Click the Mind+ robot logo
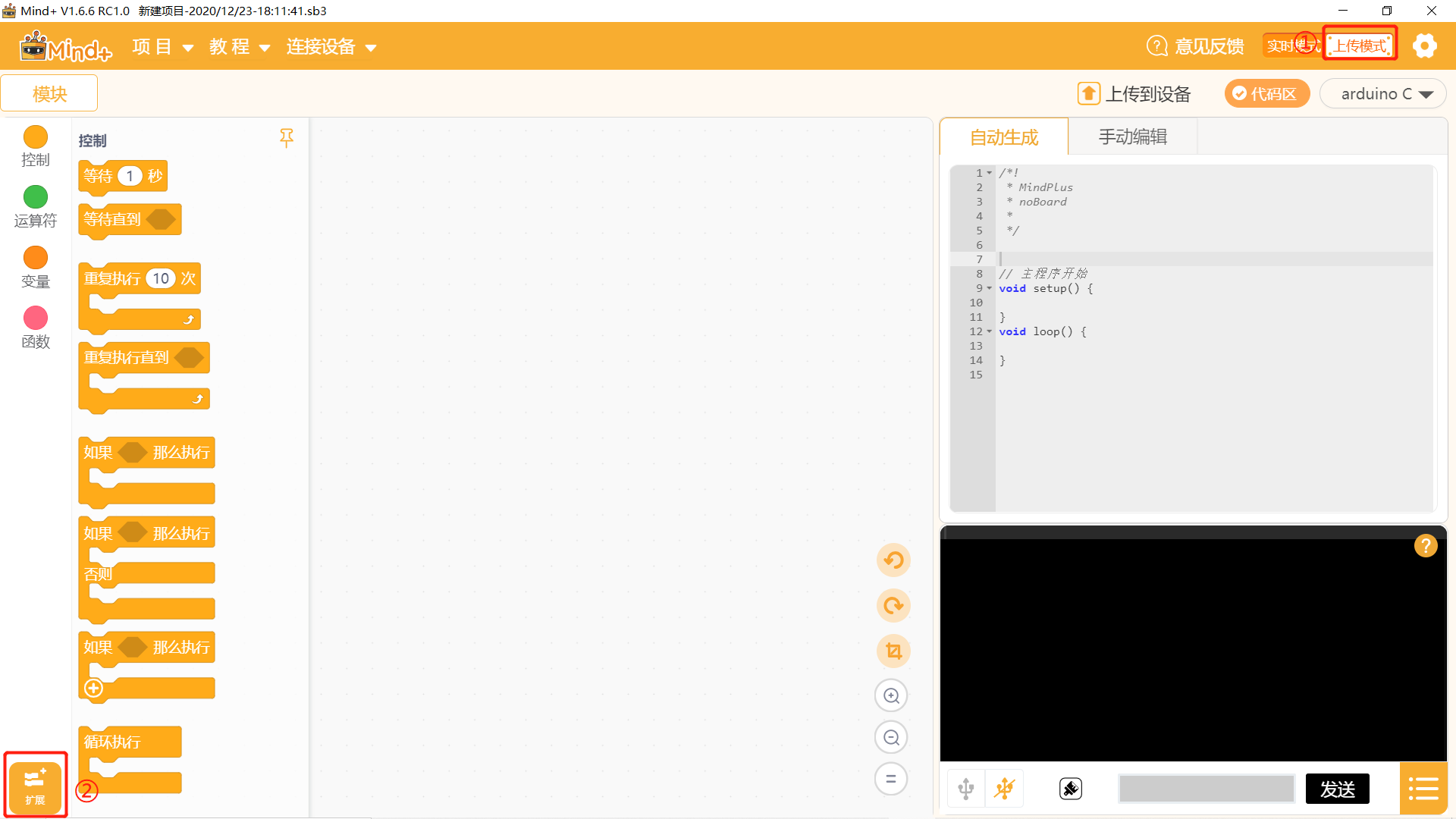Viewport: 1456px width, 819px height. [x=65, y=46]
